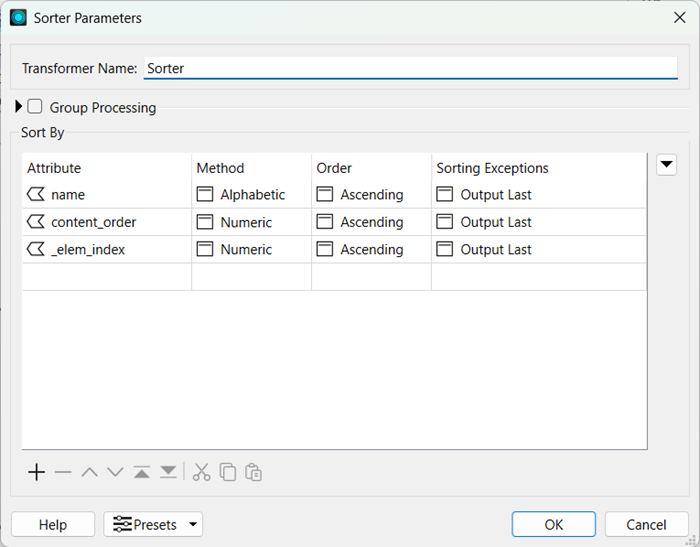This screenshot has height=547, width=700.
Task: Click the sliders icon on the Presets button
Action: coord(122,524)
